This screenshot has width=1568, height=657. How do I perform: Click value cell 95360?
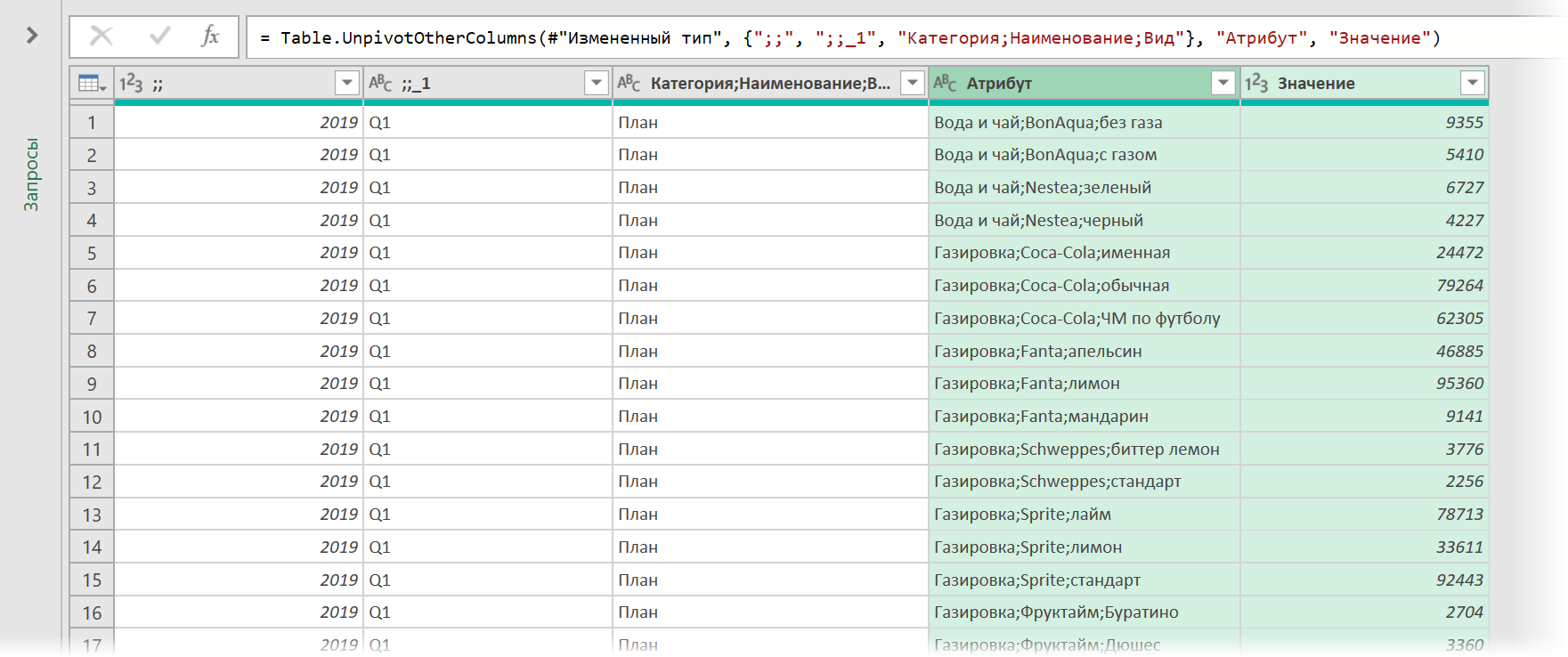1364,384
